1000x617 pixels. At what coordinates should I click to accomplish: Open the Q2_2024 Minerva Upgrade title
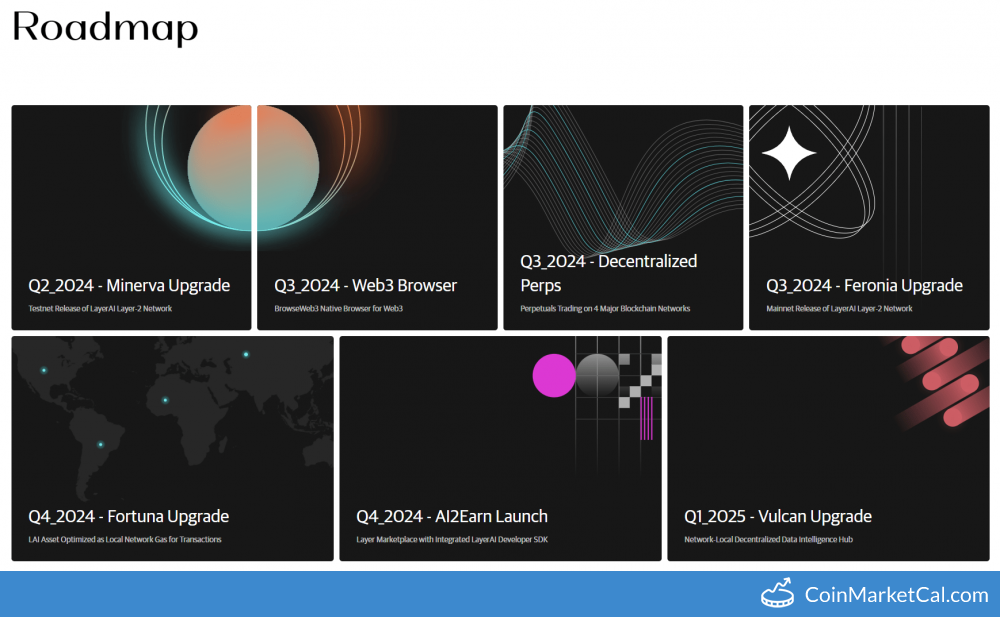[129, 285]
